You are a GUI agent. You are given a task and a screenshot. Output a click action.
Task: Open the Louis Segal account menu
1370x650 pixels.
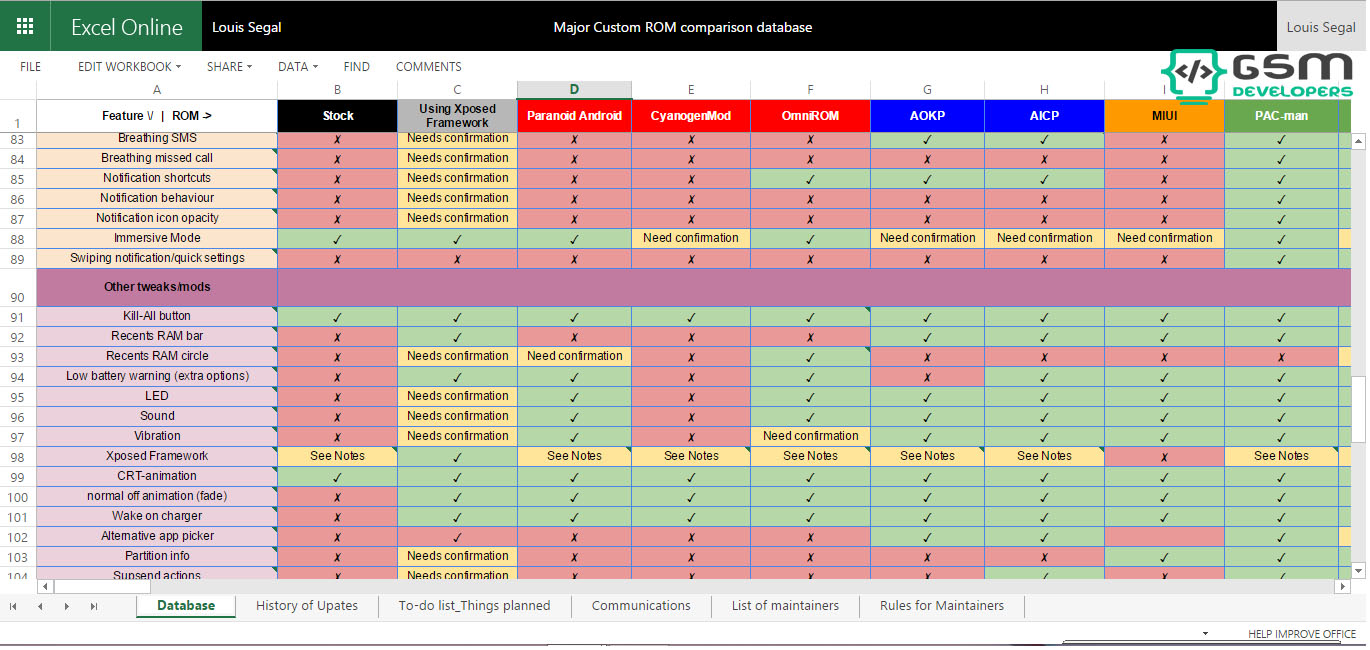tap(1321, 27)
